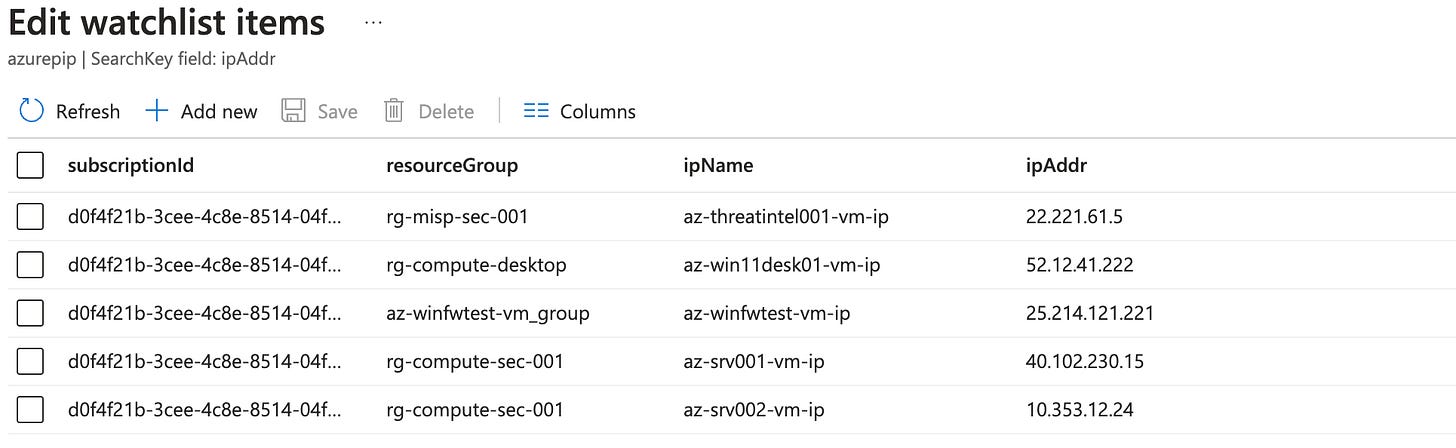Select rg-compute-sec-001 in the az-srv001-vm-ip row
1456x448 pixels.
(474, 361)
